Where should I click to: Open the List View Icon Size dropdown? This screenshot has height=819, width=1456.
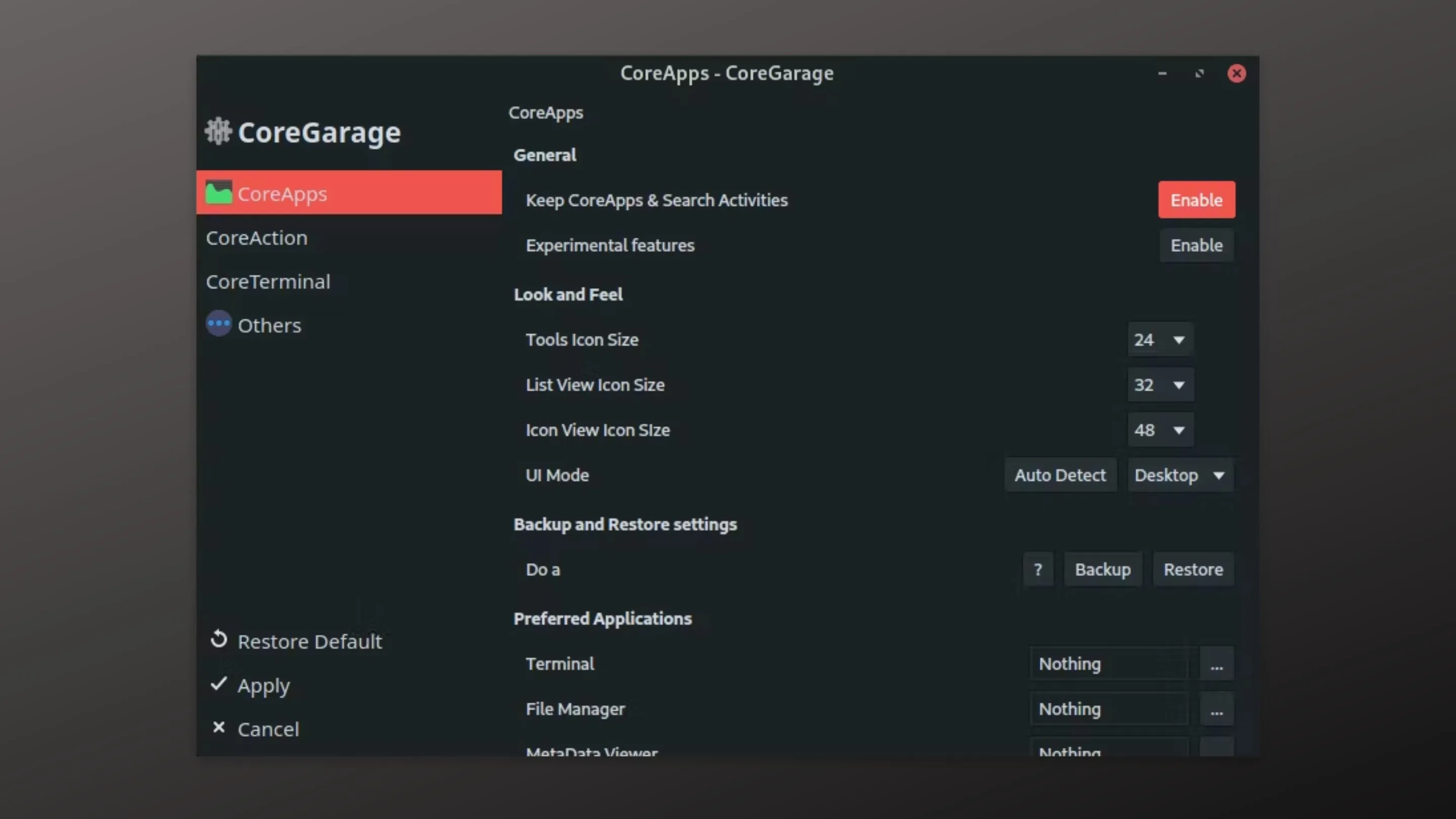1160,385
